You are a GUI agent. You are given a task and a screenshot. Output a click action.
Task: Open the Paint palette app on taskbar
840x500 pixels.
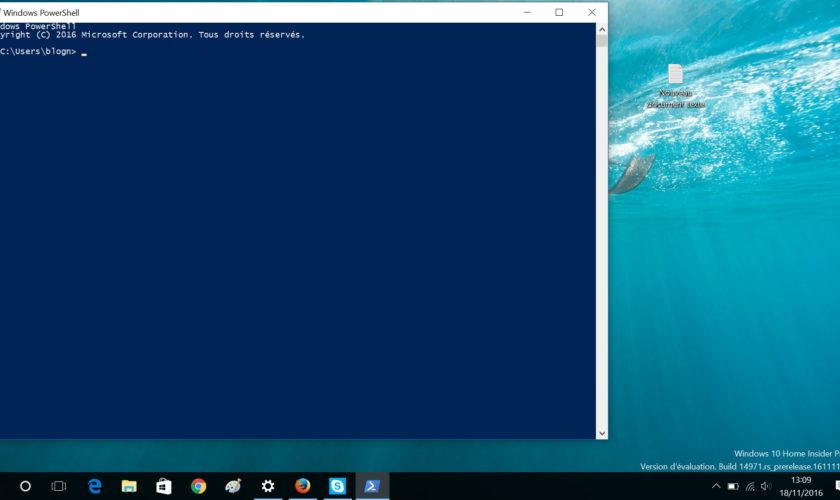233,486
